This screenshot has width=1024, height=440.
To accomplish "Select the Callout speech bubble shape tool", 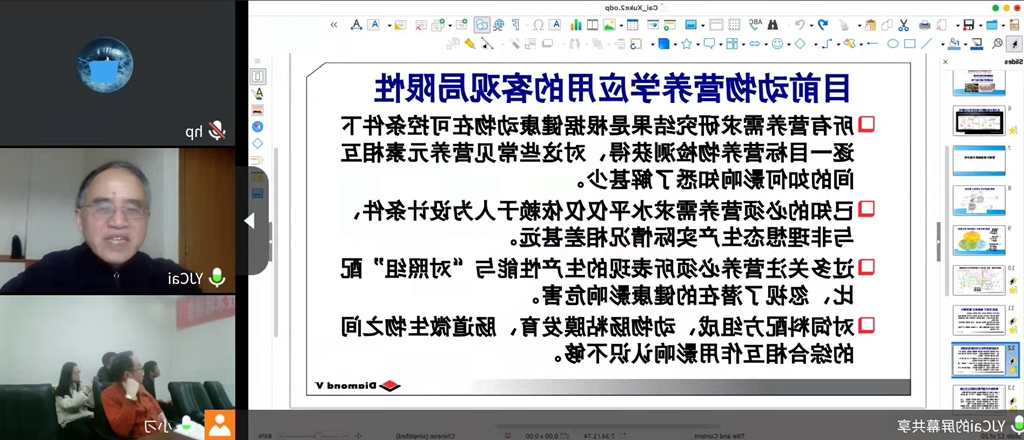I will [709, 44].
